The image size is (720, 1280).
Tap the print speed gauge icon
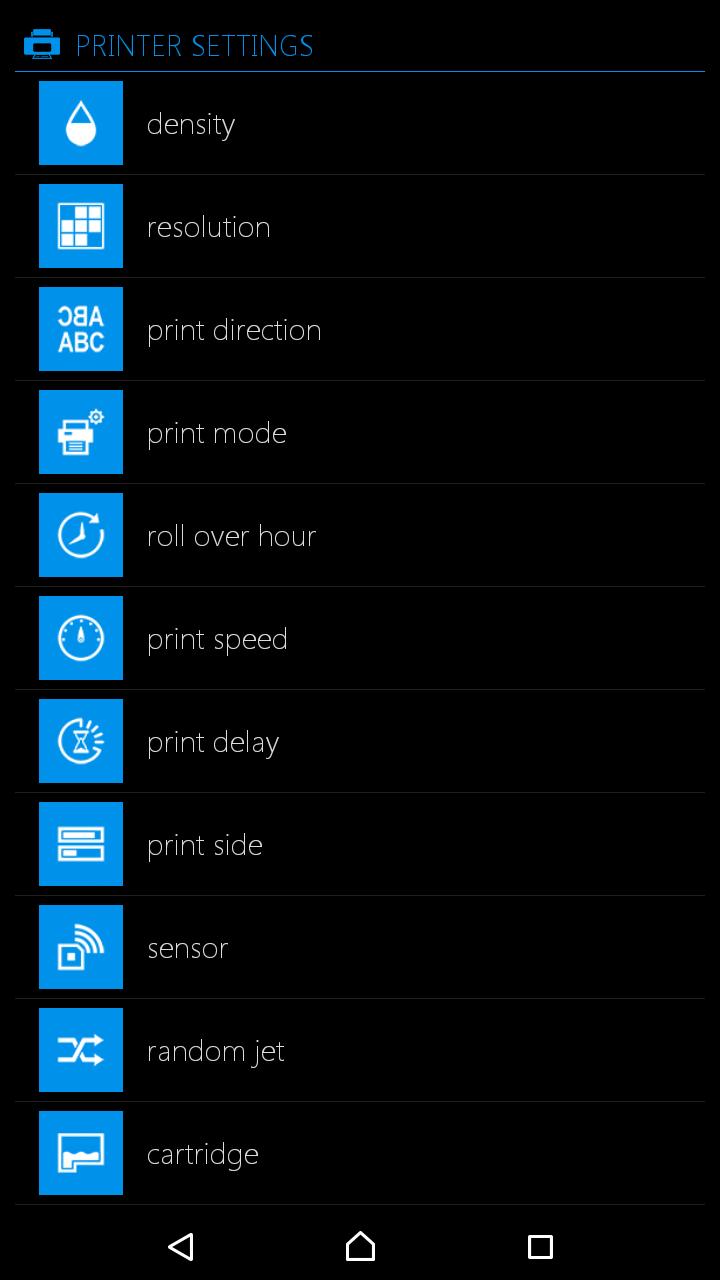[x=81, y=638]
